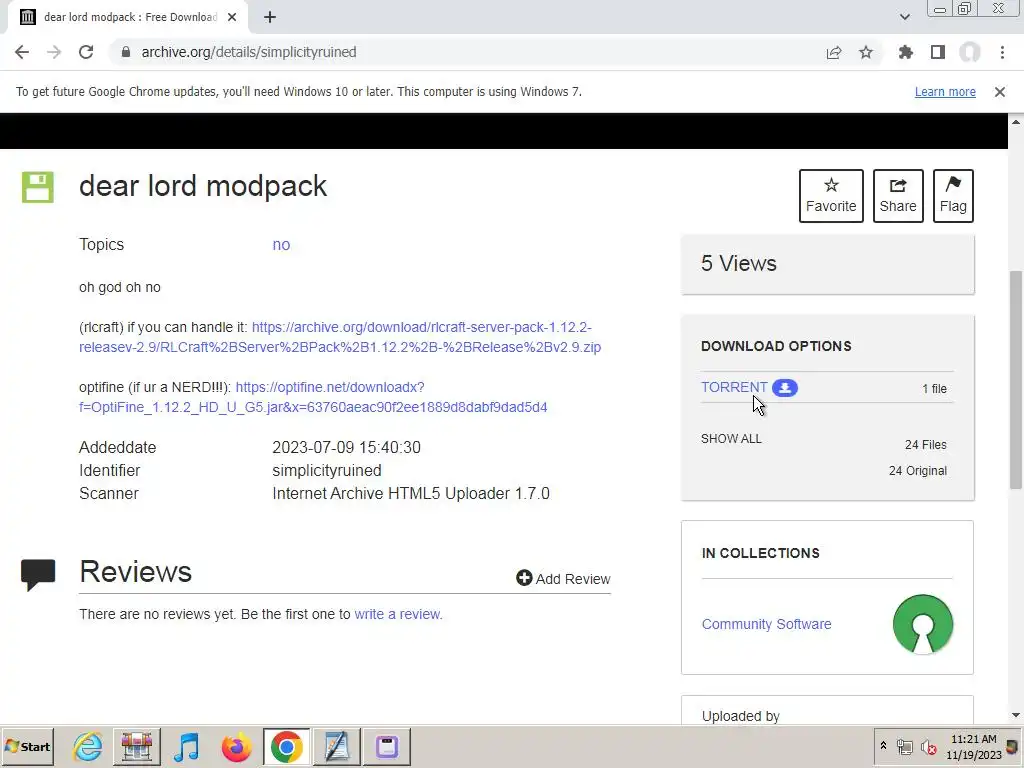Click the network tray icon
The width and height of the screenshot is (1024, 768).
[x=904, y=746]
